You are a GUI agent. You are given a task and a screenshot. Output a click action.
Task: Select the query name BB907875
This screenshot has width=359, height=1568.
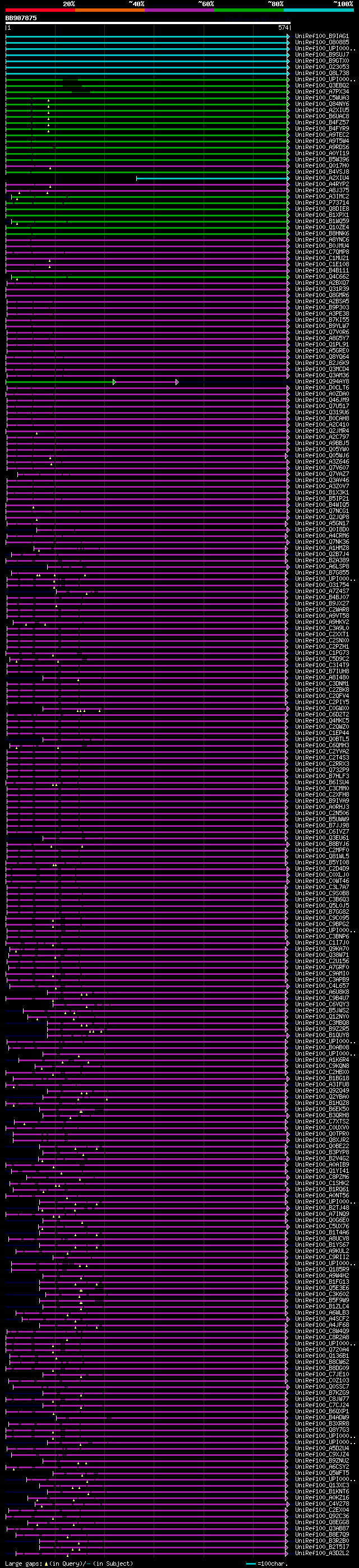click(21, 18)
